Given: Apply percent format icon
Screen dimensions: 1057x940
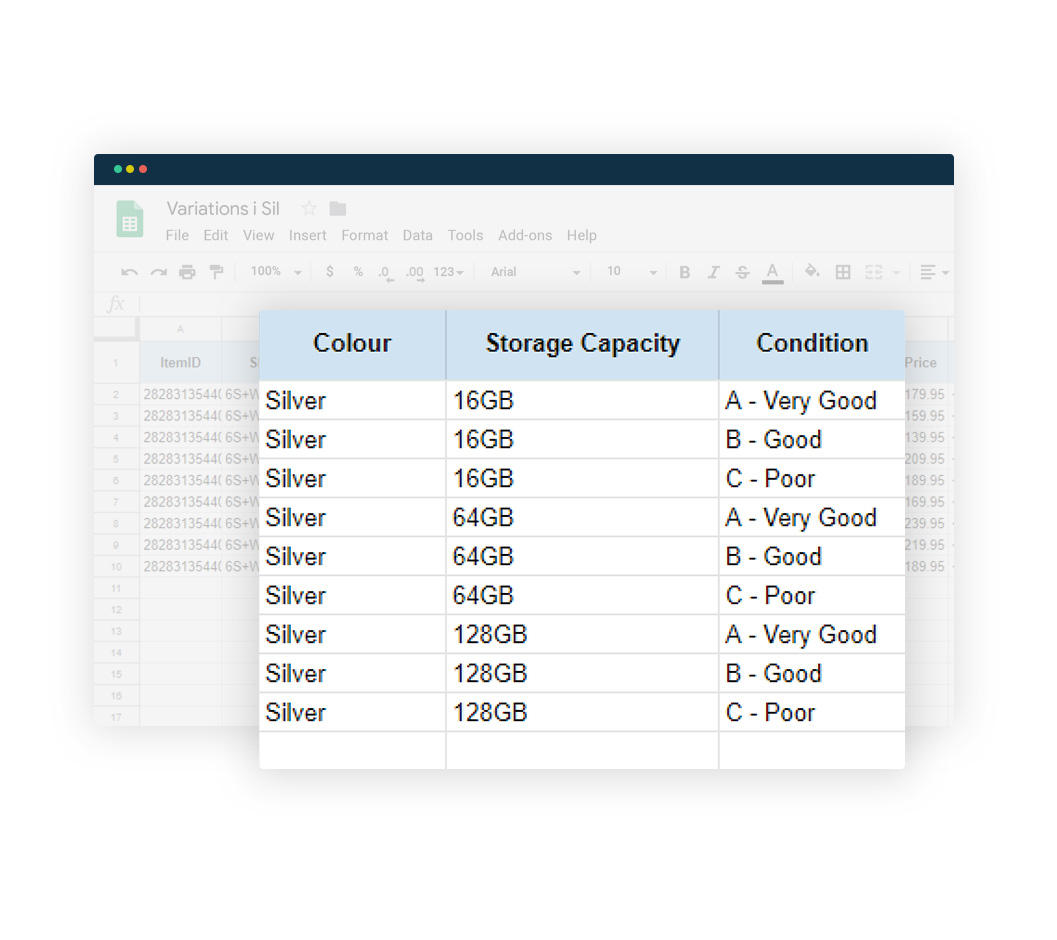Looking at the screenshot, I should tap(357, 271).
